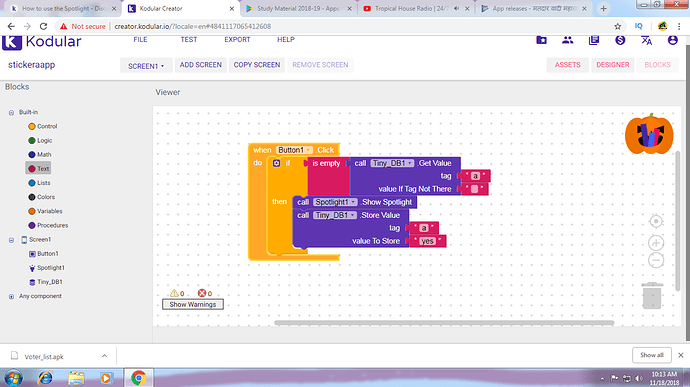
Task: Open the translate language icon
Action: (x=646, y=40)
